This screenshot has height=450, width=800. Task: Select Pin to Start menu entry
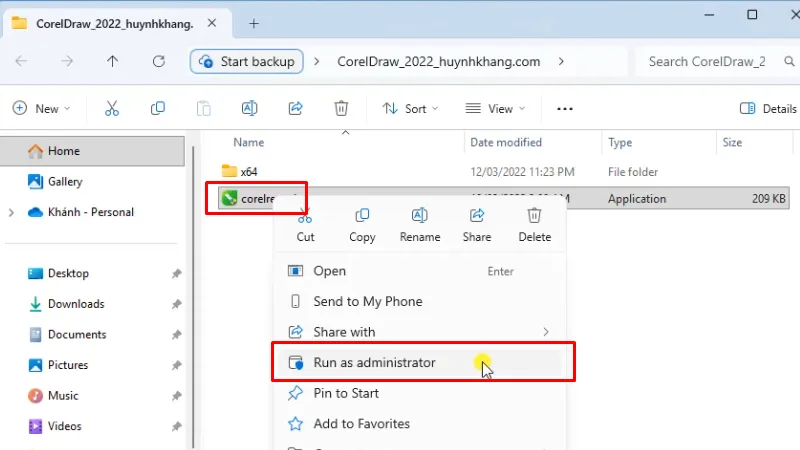346,393
